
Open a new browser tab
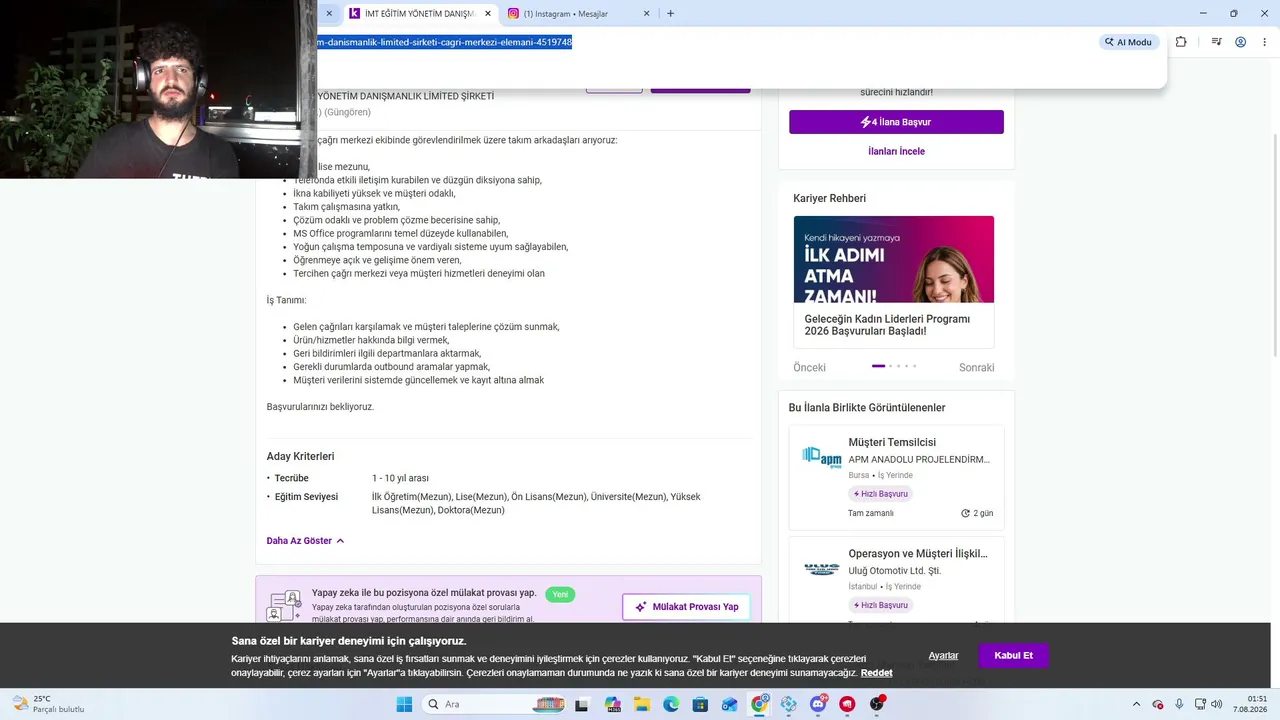pos(670,14)
